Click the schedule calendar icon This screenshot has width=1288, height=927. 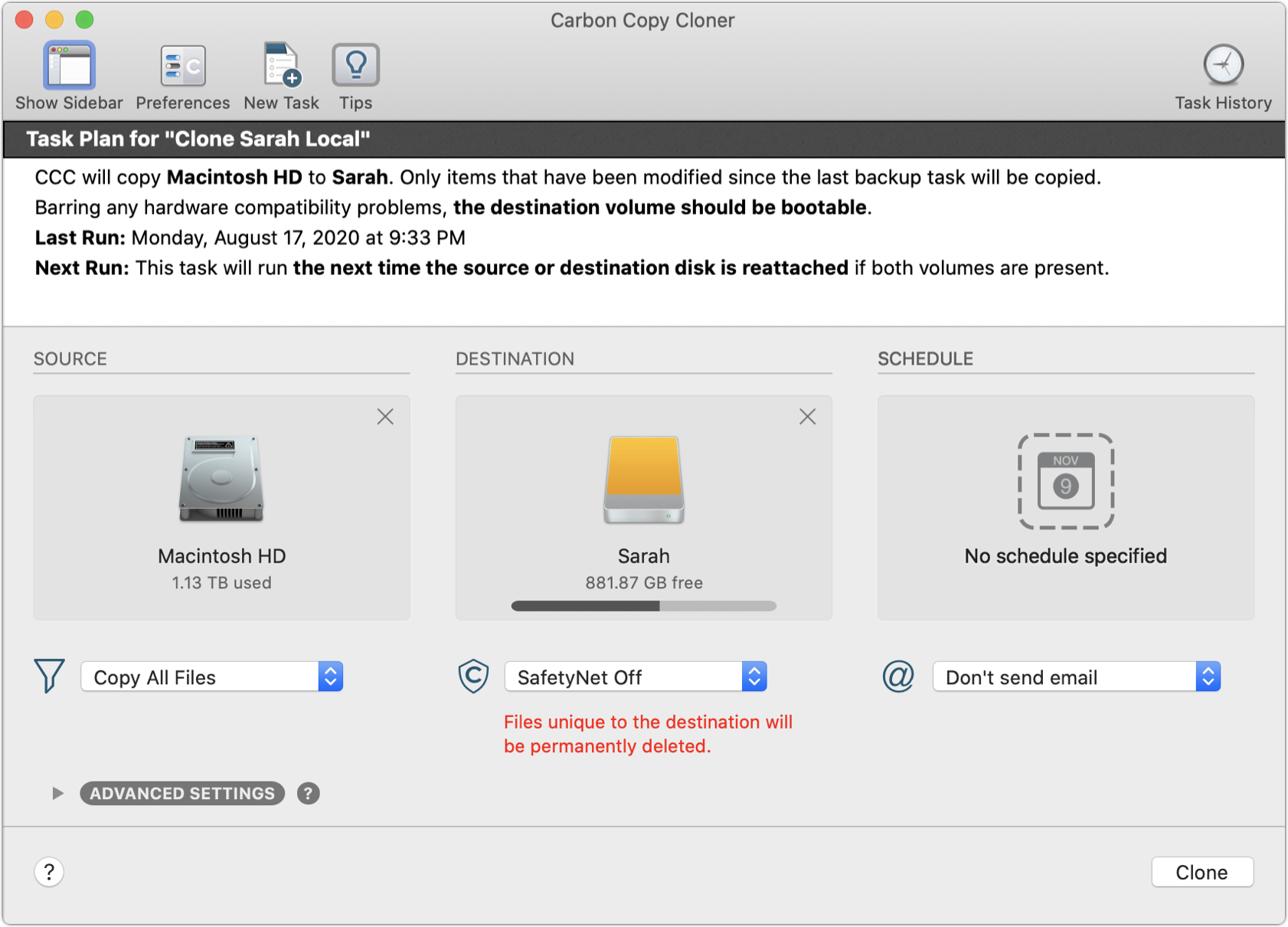coord(1065,481)
